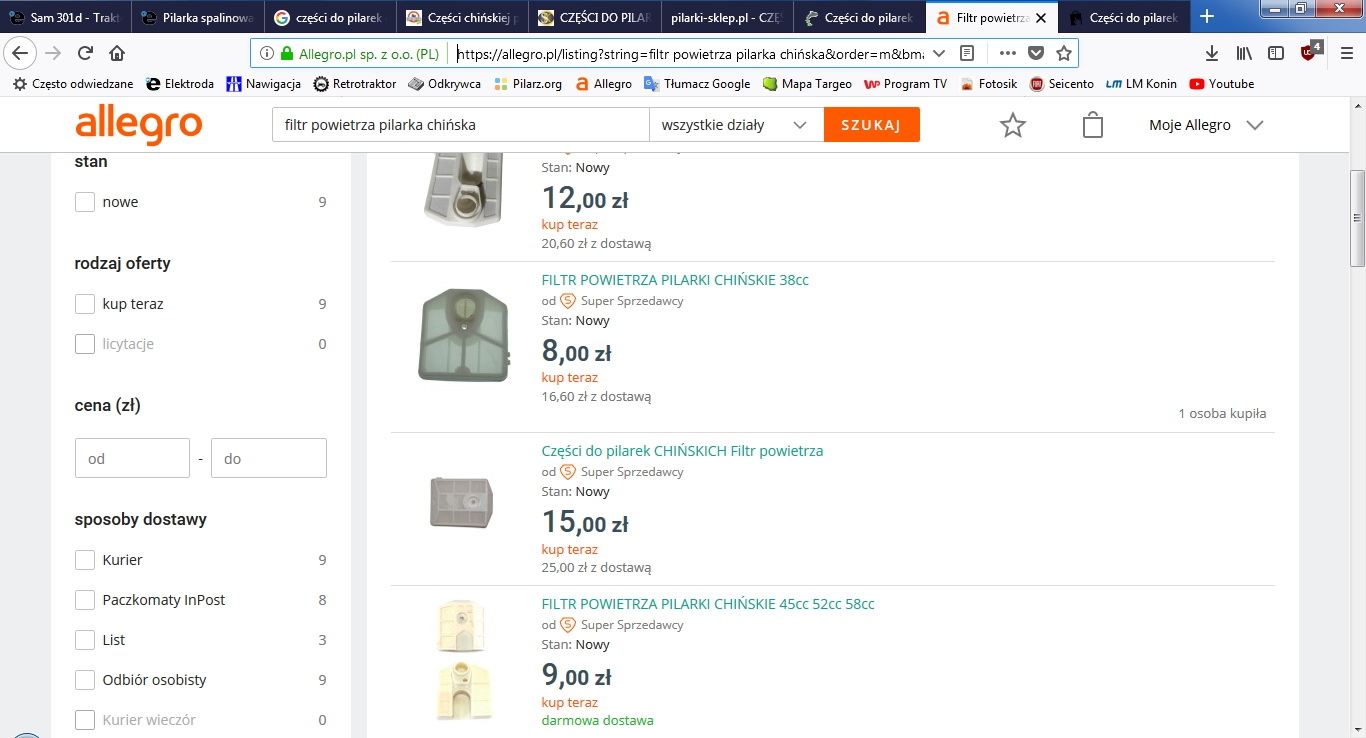Viewport: 1366px width, 738px height.
Task: Reload the current page
Action: 85,54
